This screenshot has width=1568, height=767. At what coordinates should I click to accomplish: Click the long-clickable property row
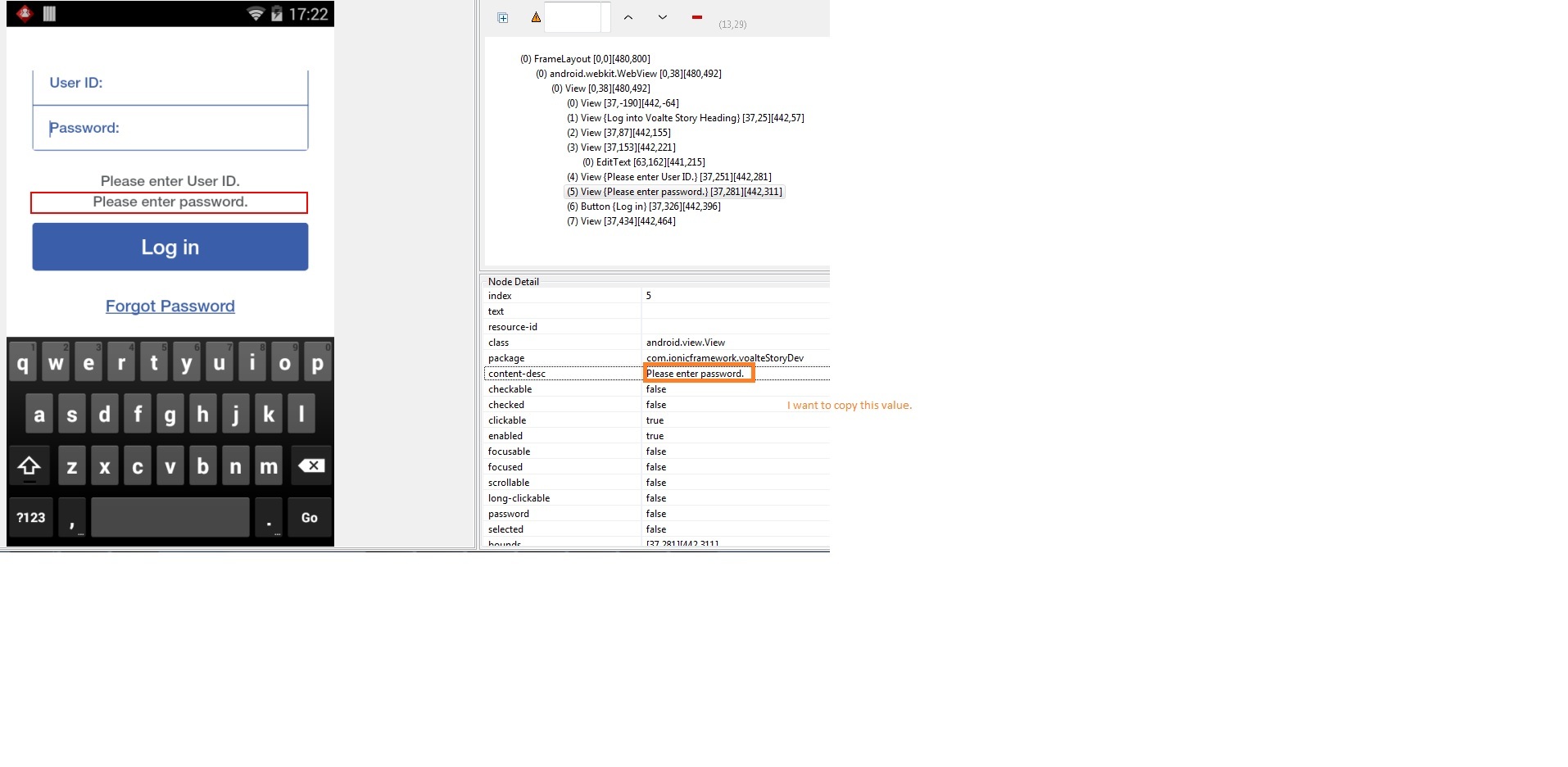pos(655,498)
